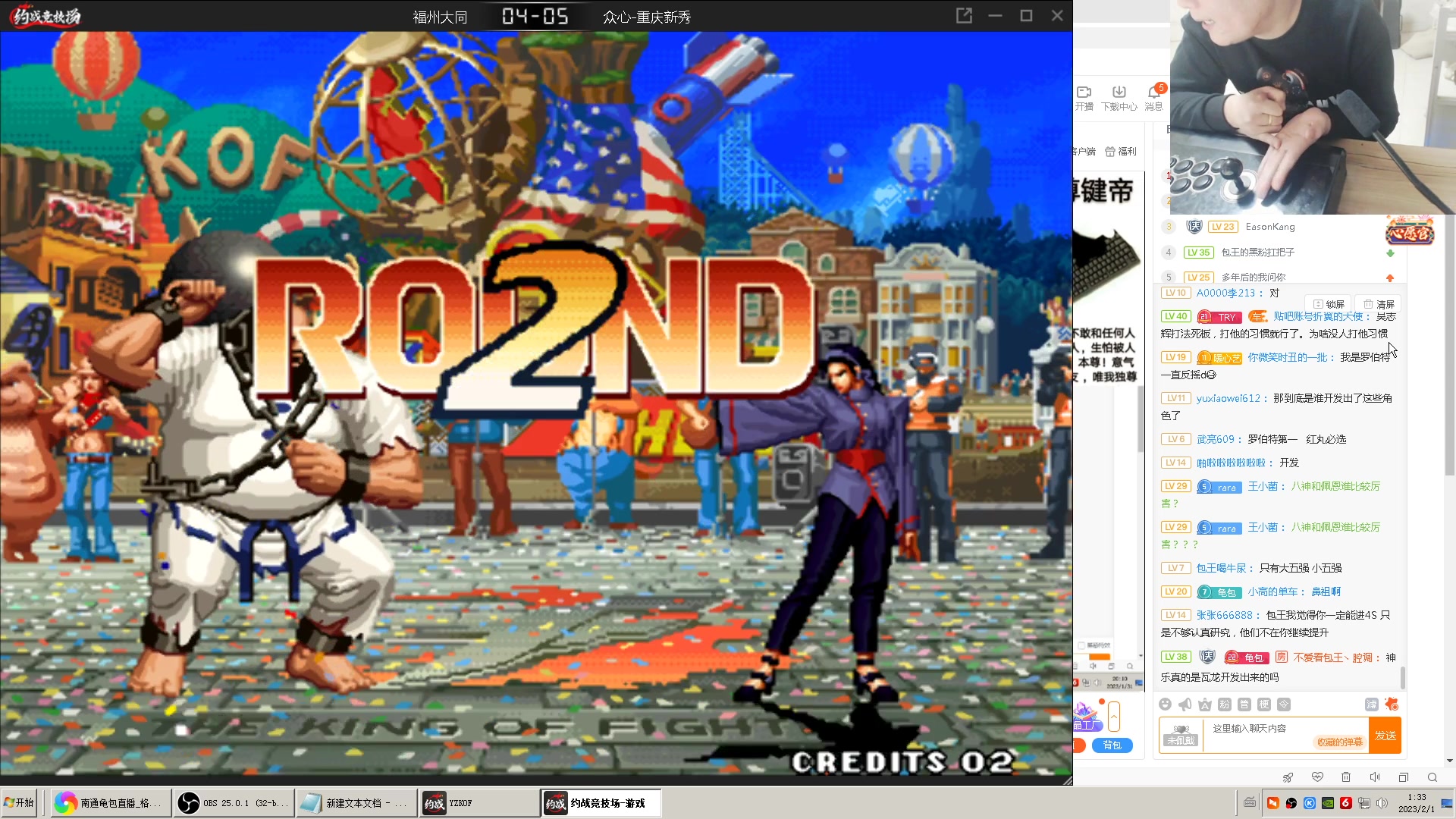
Task: Open the Windows 开始 start button
Action: tap(19, 802)
